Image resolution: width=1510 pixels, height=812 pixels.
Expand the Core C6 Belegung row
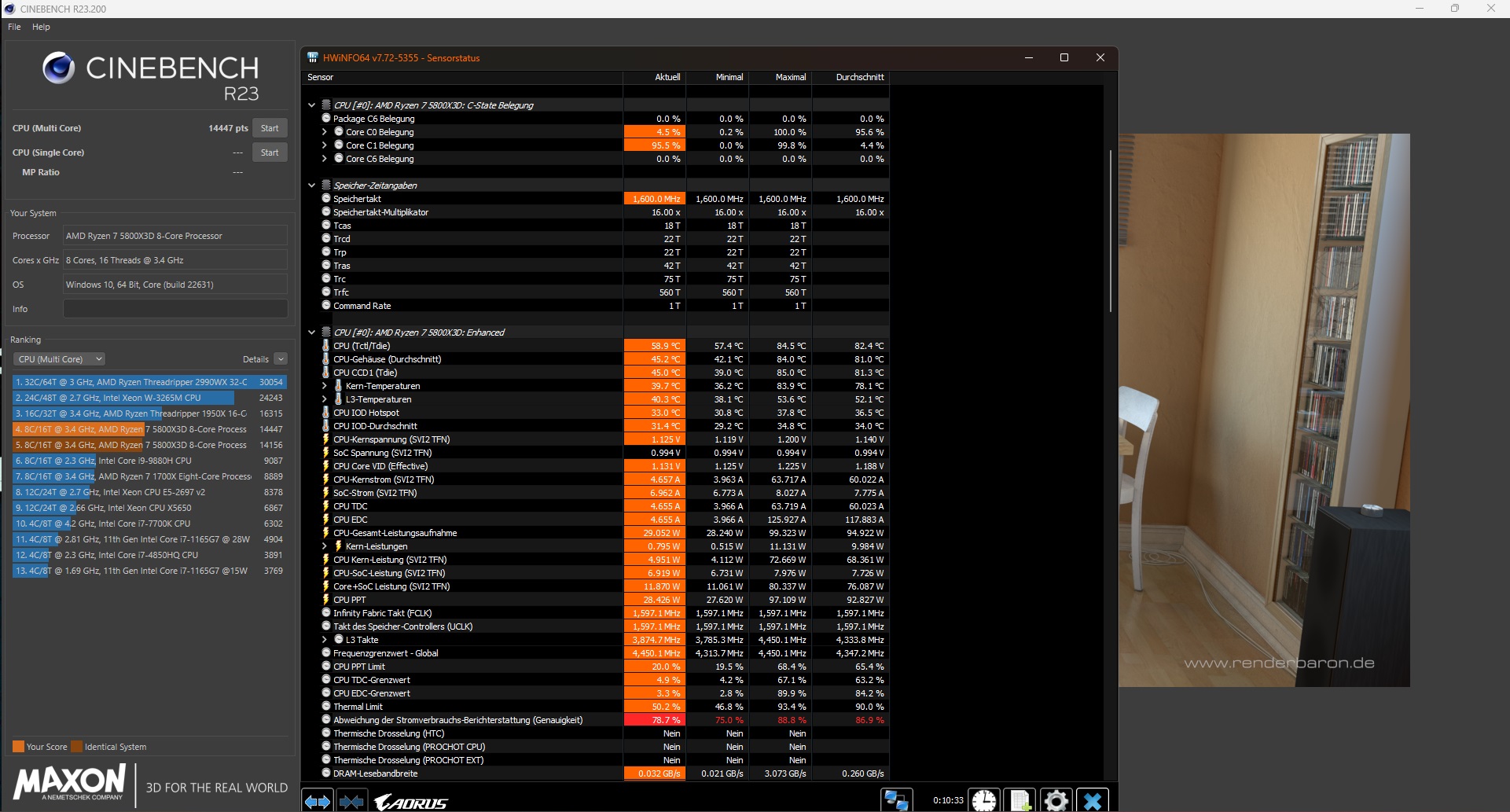[x=324, y=159]
